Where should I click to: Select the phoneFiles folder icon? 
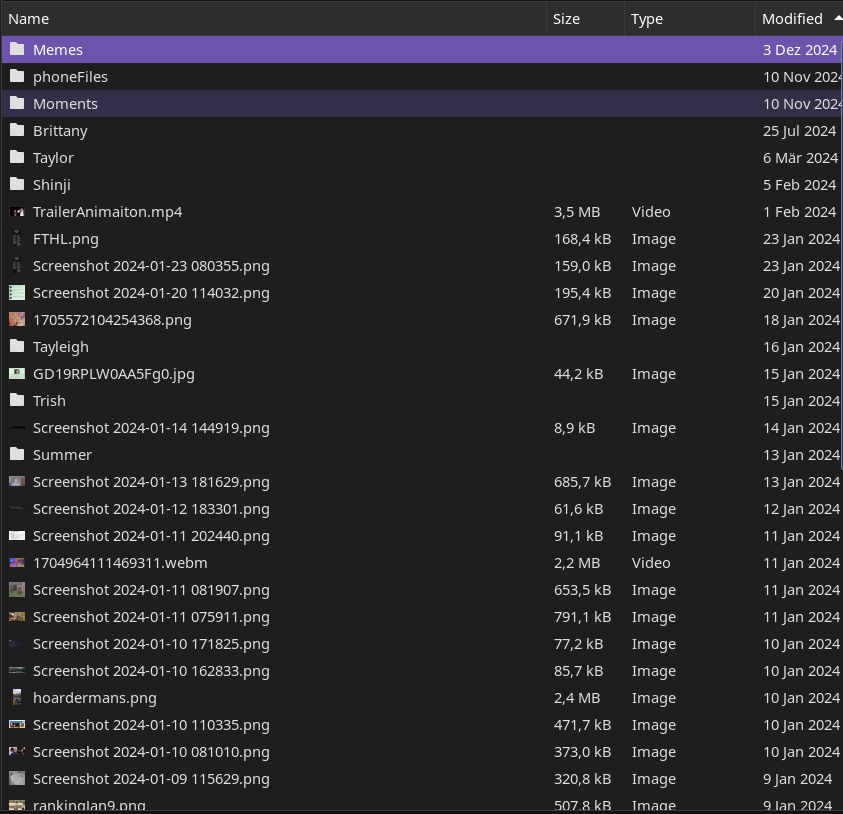pos(17,76)
